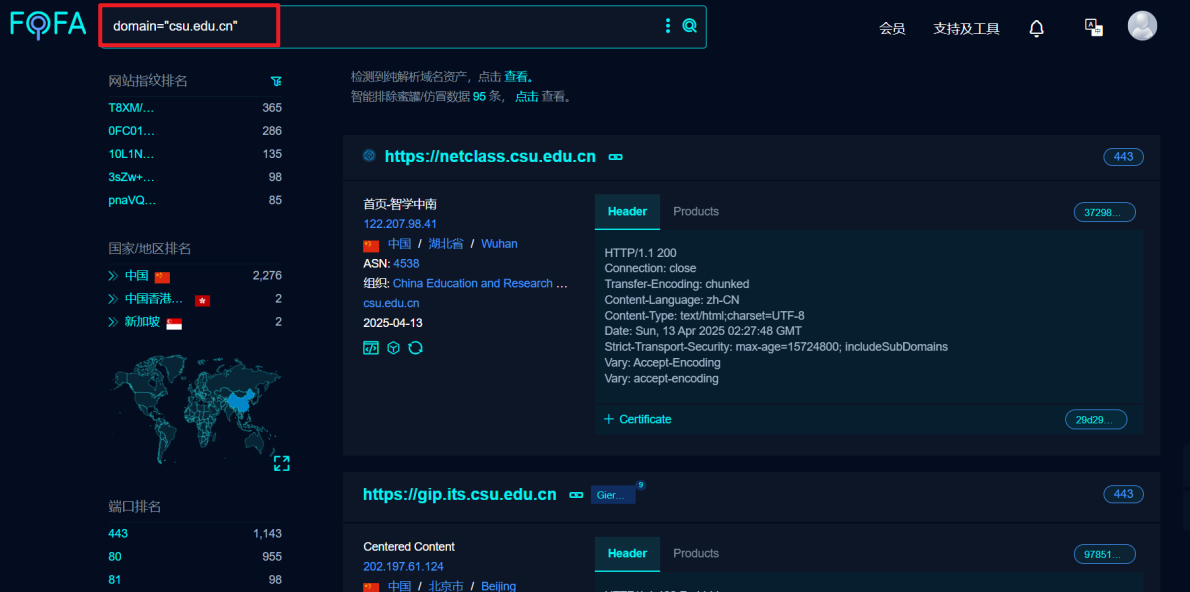Click the link icon beside netclass.csu.edu.cn

[x=616, y=157]
